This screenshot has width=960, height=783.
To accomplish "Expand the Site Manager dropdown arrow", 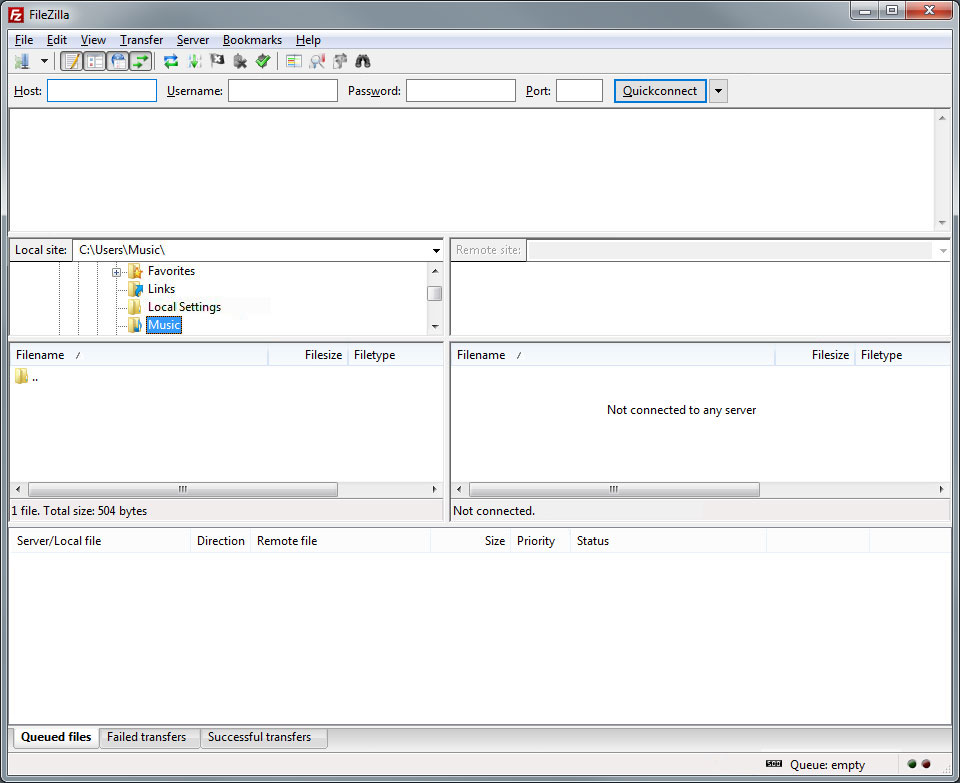I will (44, 61).
